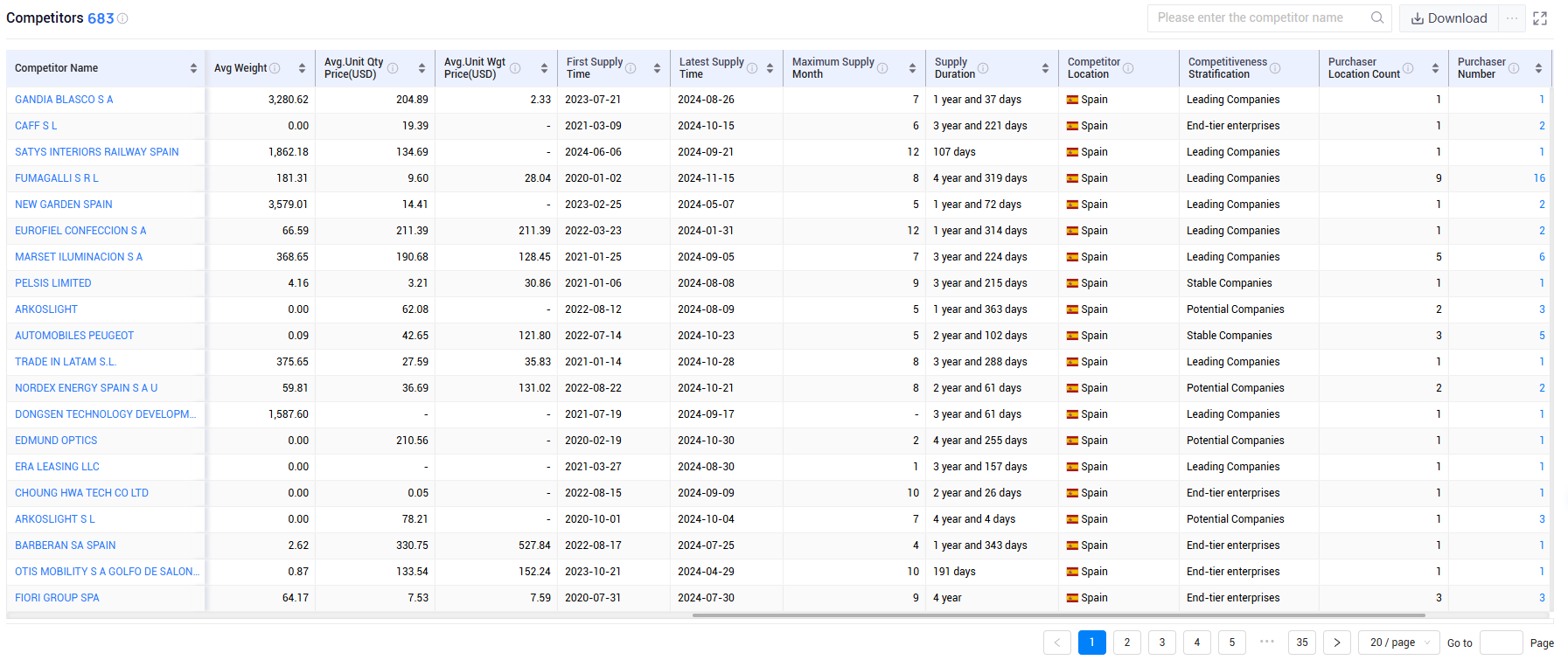Select page 5 in pagination
Image resolution: width=1568 pixels, height=660 pixels.
(x=1232, y=643)
